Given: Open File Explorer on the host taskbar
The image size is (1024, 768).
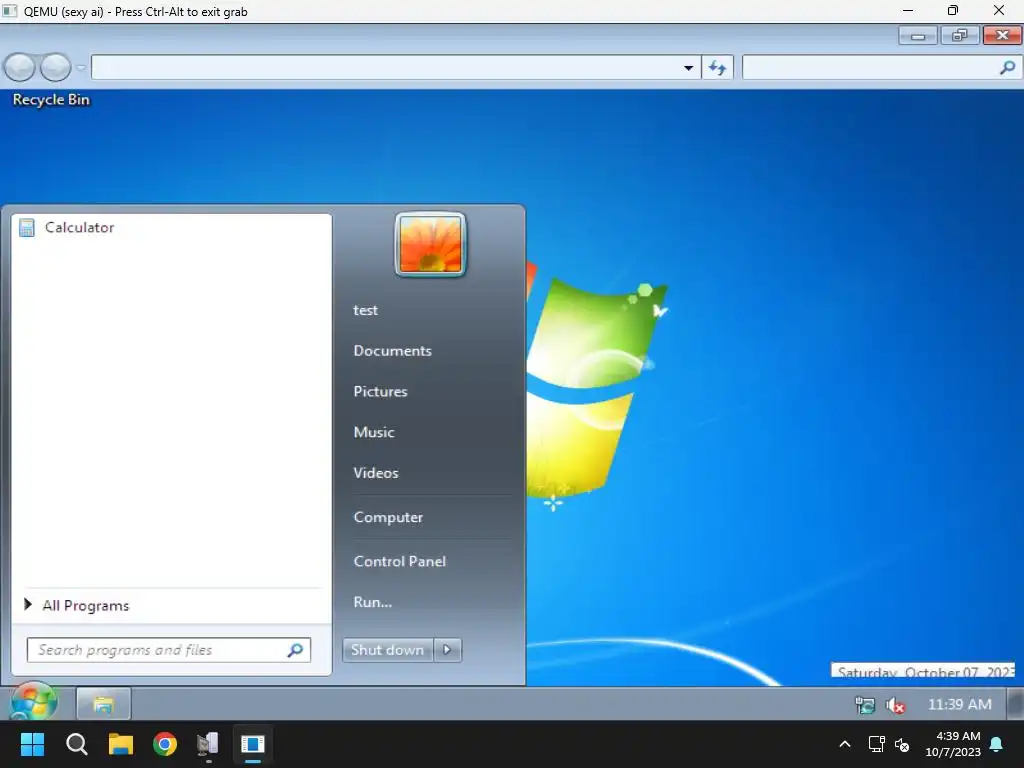Looking at the screenshot, I should click(121, 744).
